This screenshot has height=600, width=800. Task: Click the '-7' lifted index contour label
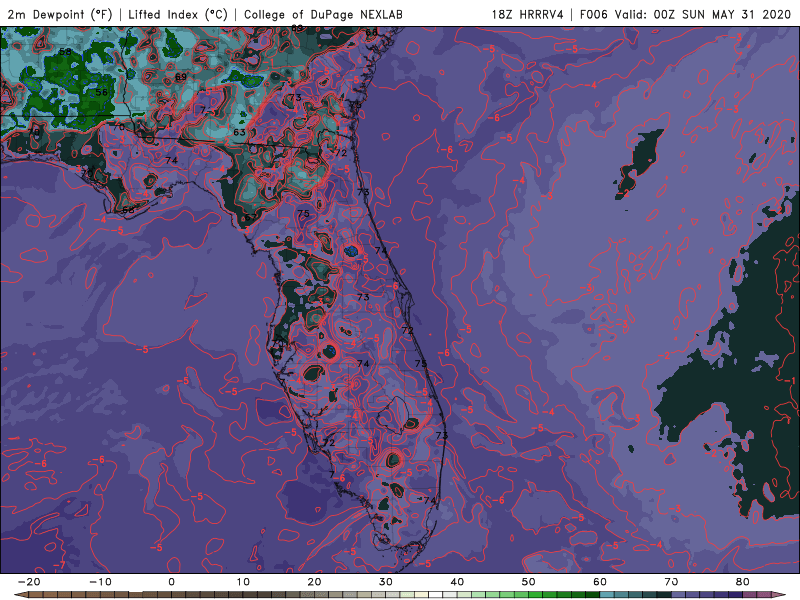pyautogui.click(x=59, y=565)
